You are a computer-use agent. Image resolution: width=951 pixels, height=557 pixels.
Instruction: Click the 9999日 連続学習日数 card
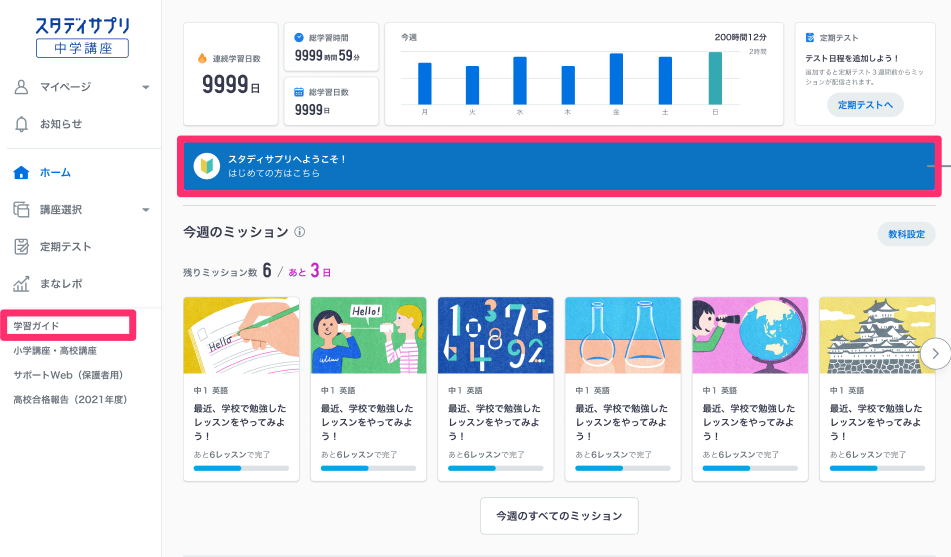[x=231, y=74]
